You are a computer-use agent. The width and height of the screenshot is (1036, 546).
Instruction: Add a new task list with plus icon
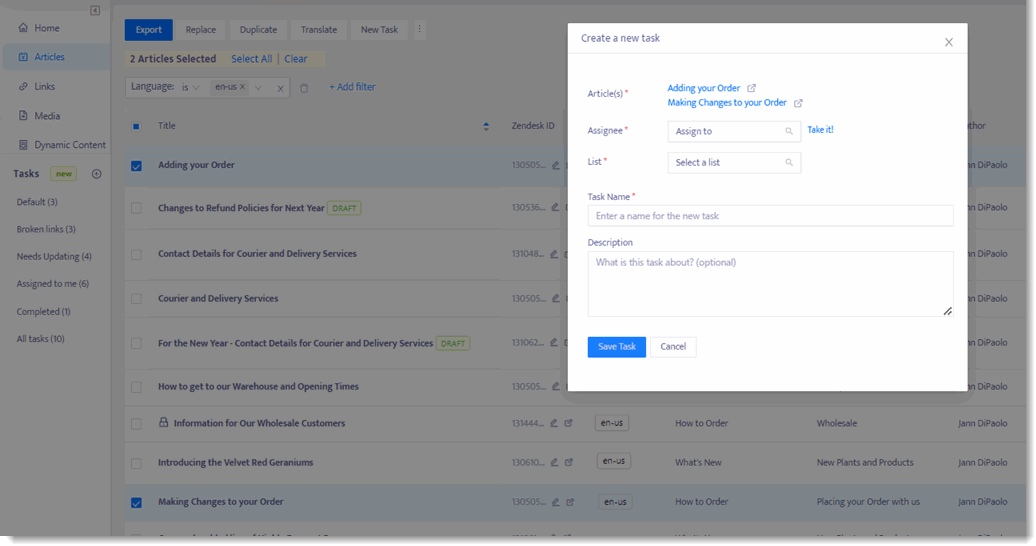(96, 174)
